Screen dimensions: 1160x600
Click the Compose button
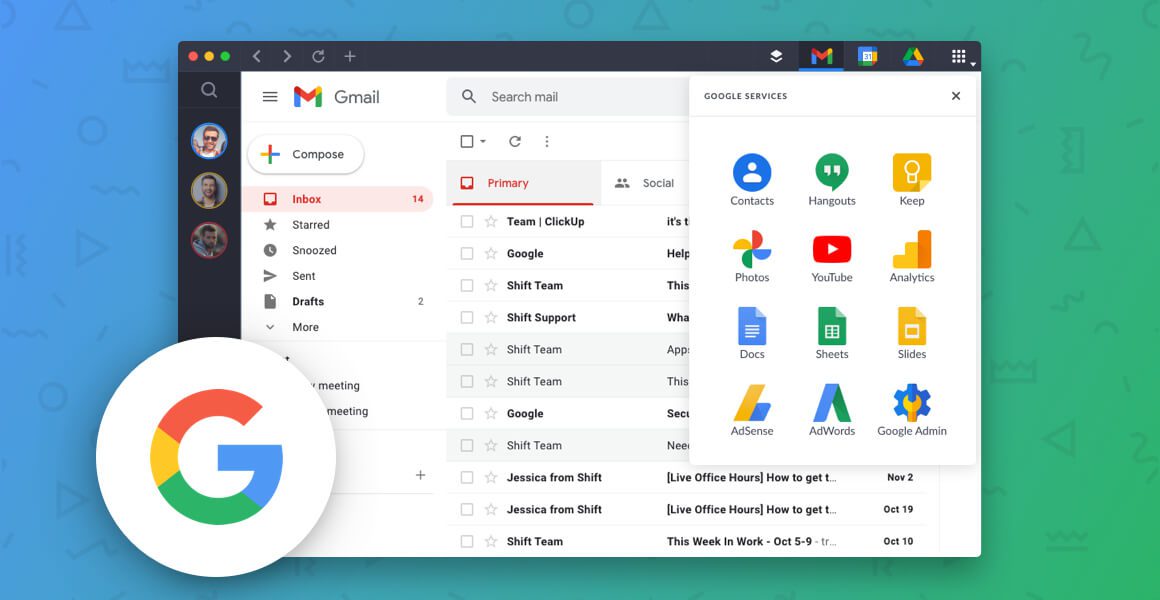pos(306,154)
